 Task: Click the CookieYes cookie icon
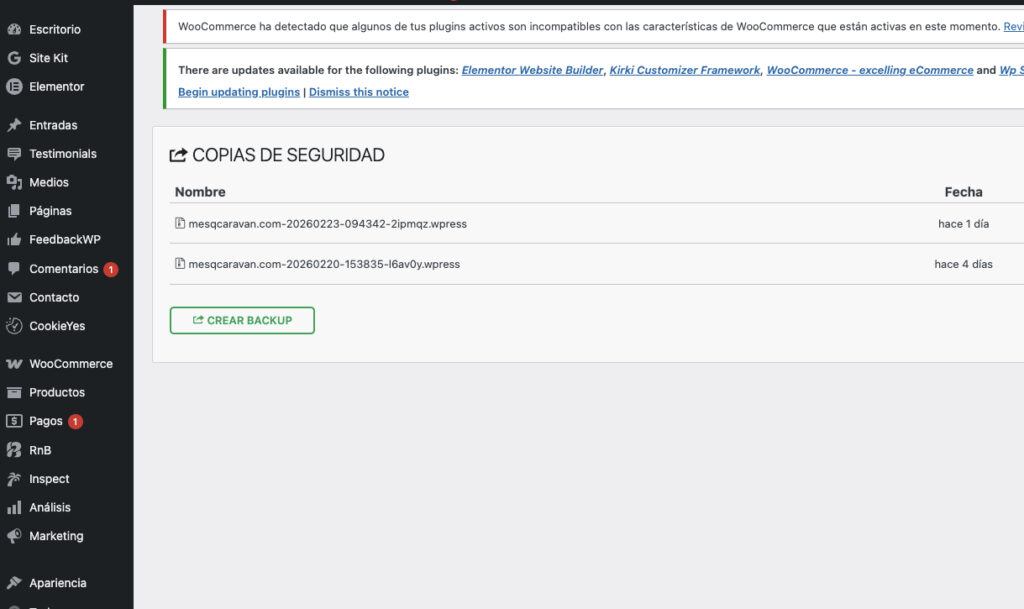[14, 325]
